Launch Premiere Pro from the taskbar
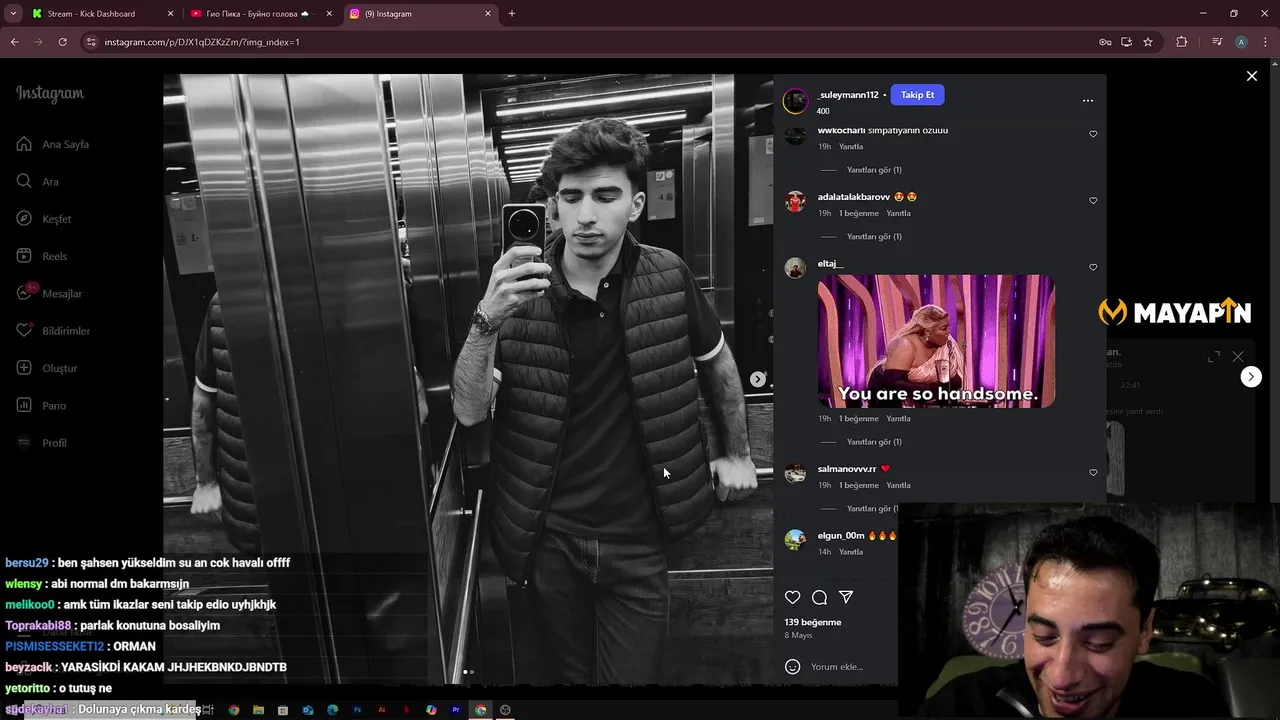 point(456,710)
